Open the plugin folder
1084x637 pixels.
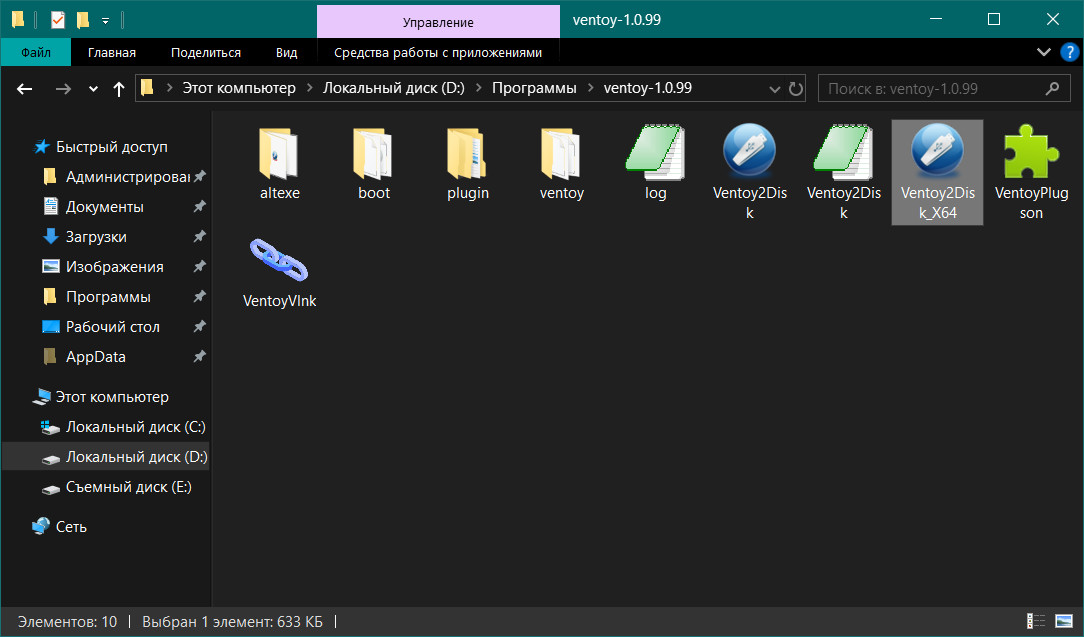467,163
